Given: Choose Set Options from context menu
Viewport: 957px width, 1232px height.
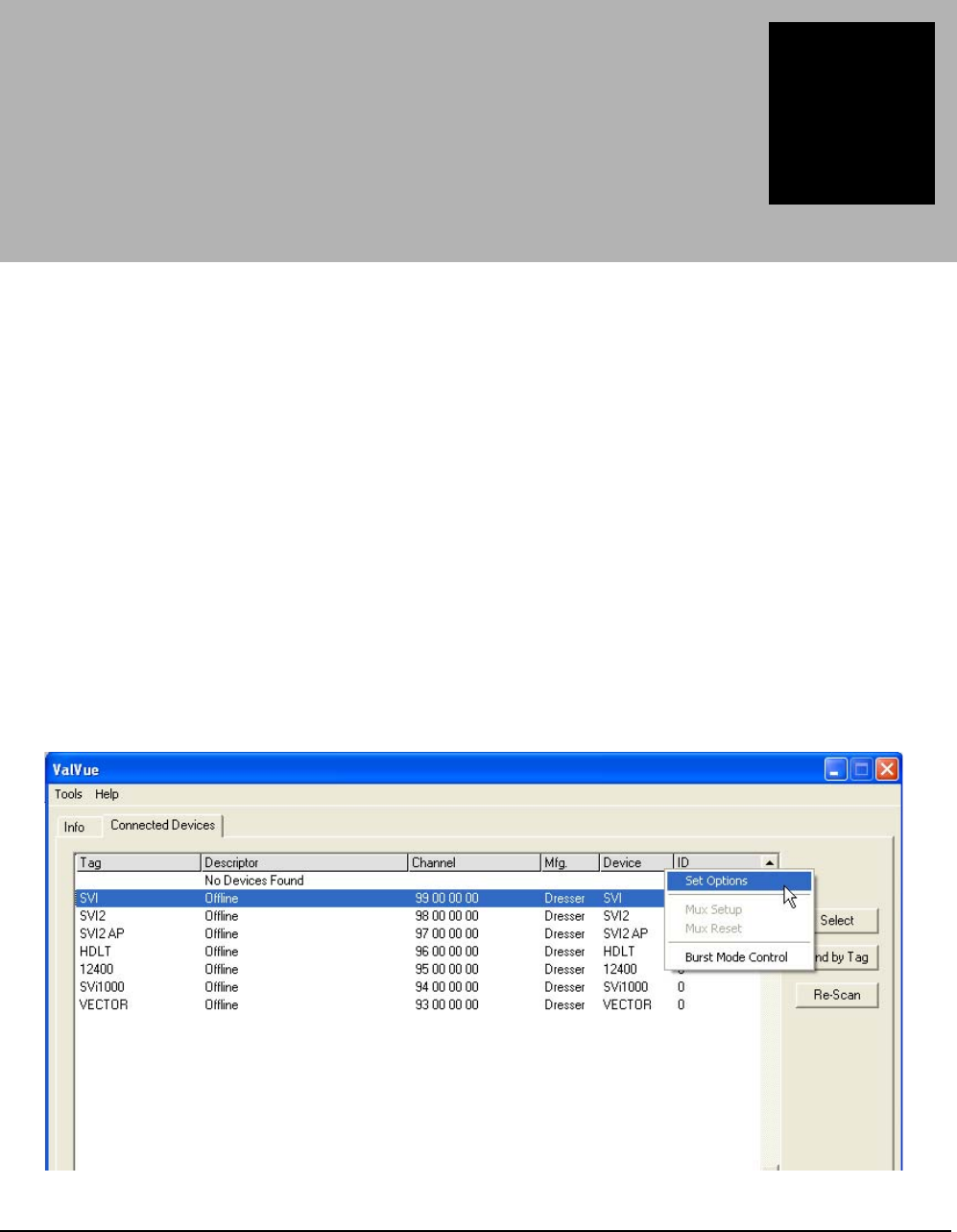Looking at the screenshot, I should 739,881.
